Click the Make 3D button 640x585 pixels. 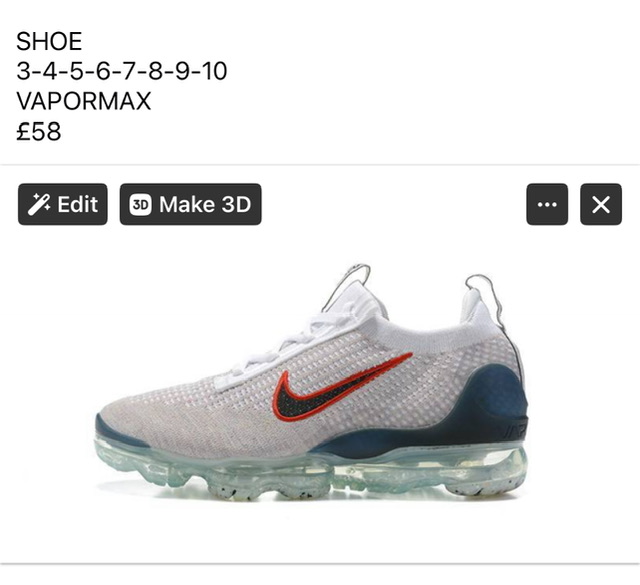coord(190,204)
